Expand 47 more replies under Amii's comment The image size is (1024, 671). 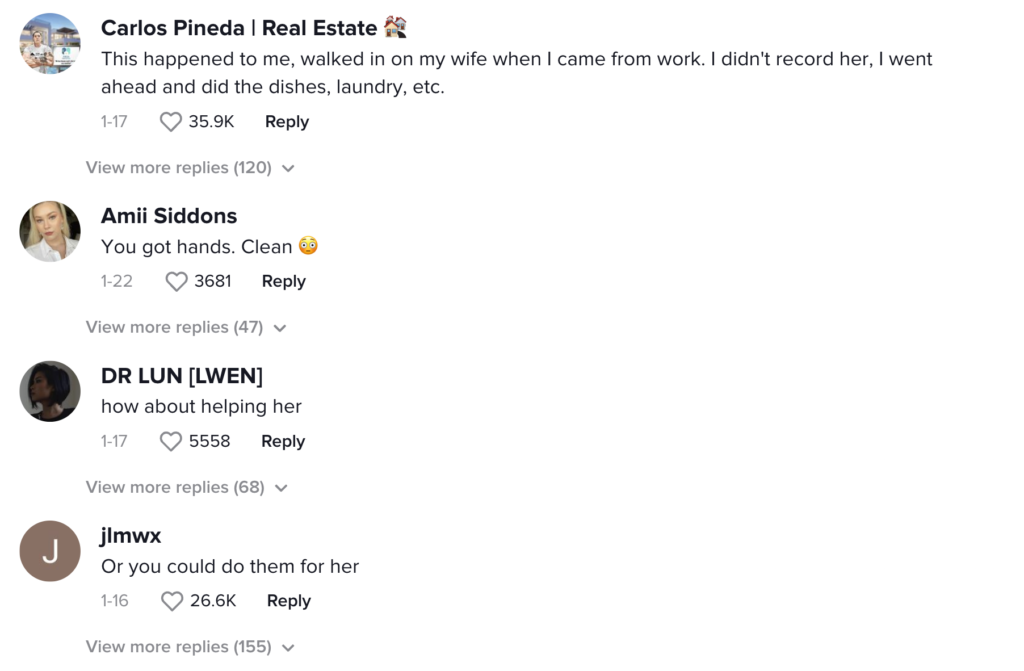pos(186,327)
